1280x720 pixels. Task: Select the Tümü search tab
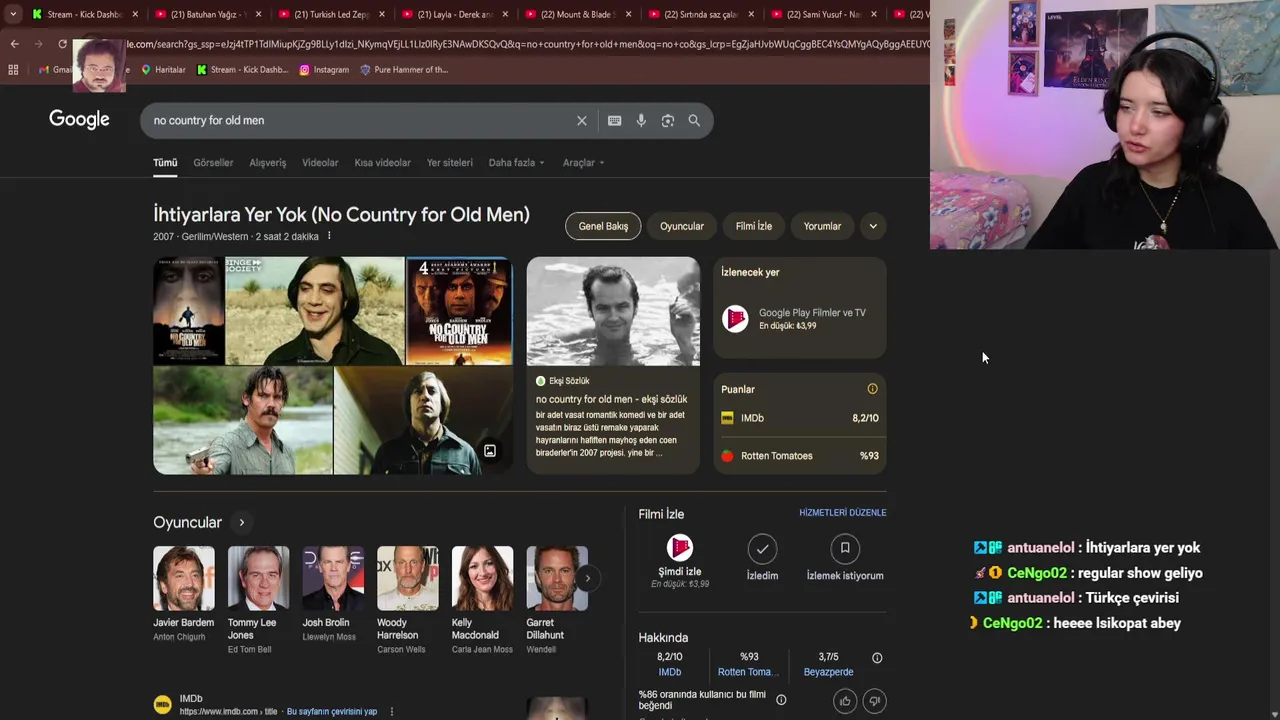[165, 163]
